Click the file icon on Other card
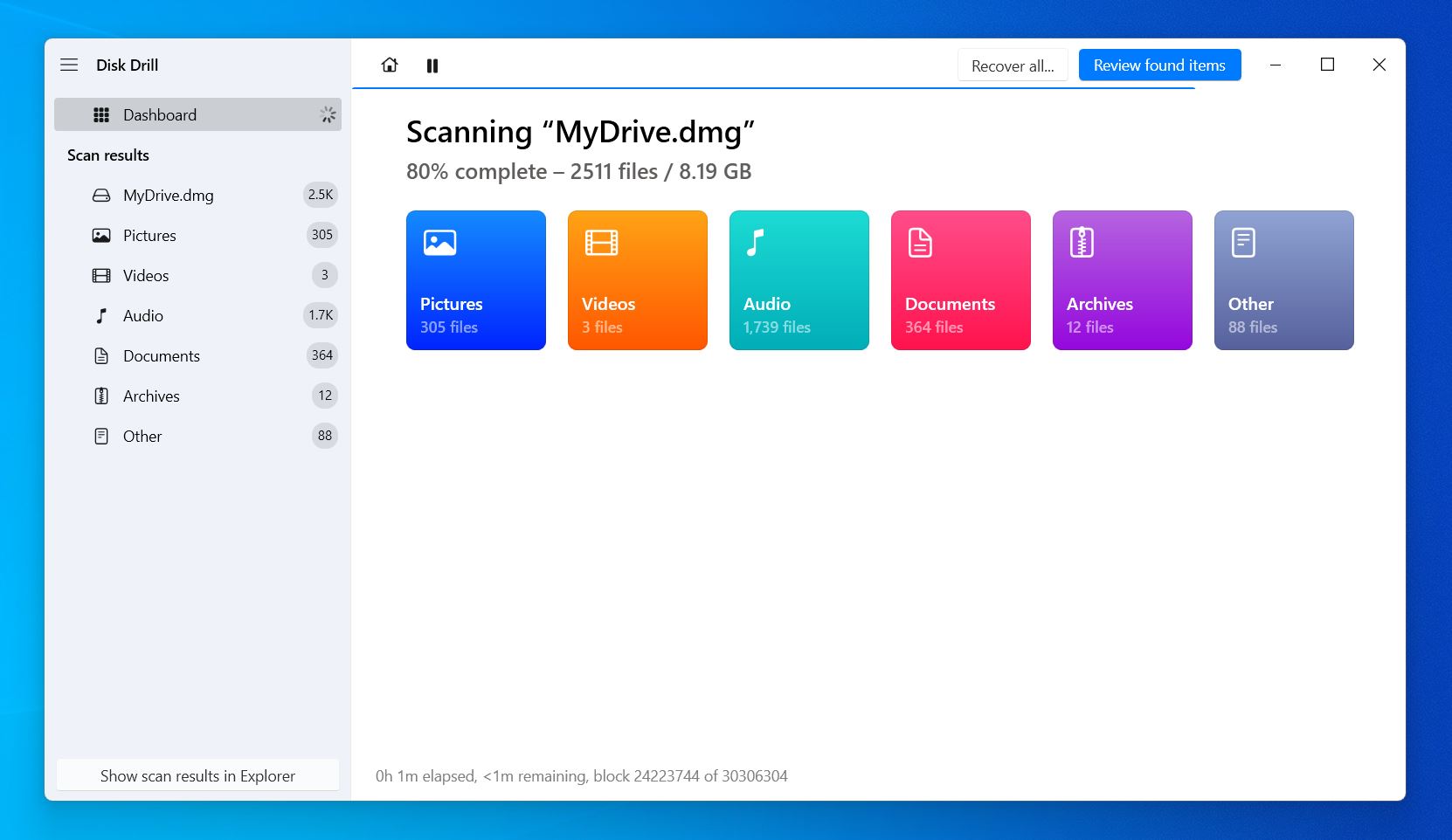The width and height of the screenshot is (1452, 840). pyautogui.click(x=1243, y=242)
